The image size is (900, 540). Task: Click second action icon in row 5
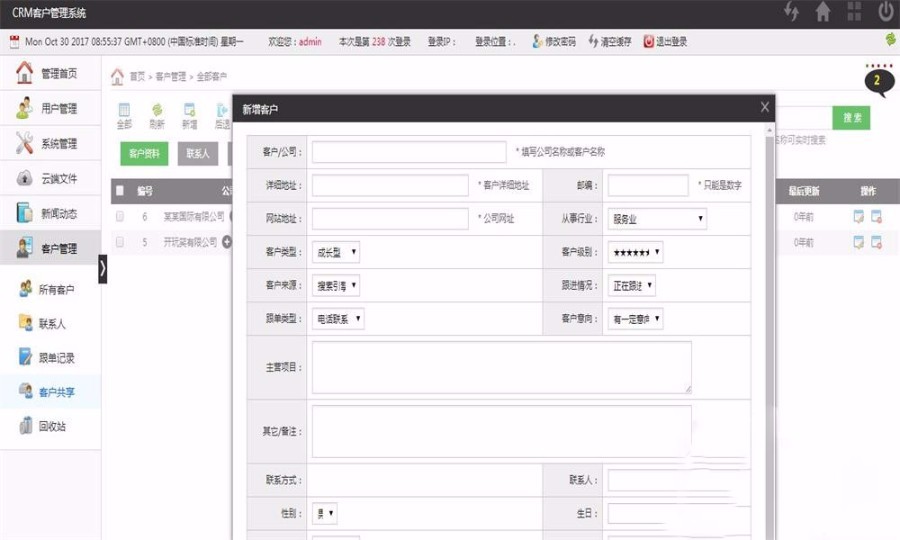876,242
